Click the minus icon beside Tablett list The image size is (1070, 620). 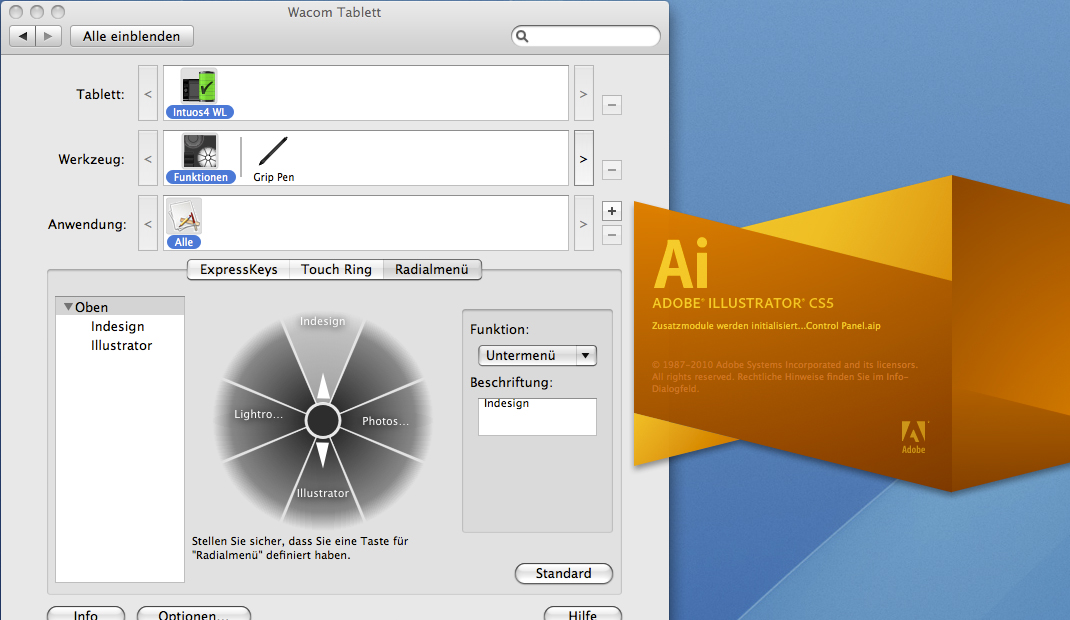(612, 105)
